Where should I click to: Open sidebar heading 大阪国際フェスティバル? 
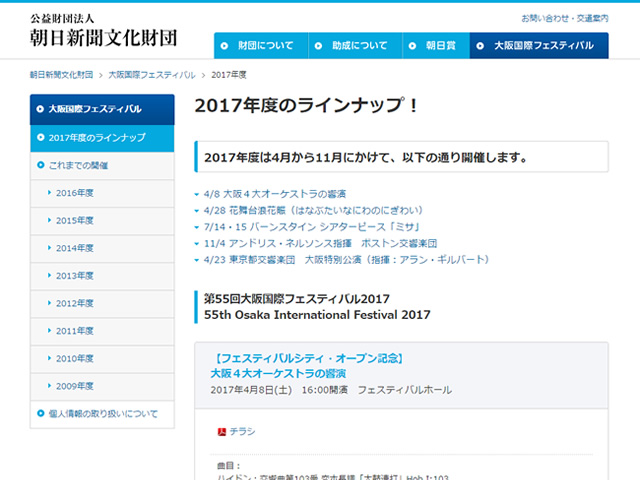102,109
